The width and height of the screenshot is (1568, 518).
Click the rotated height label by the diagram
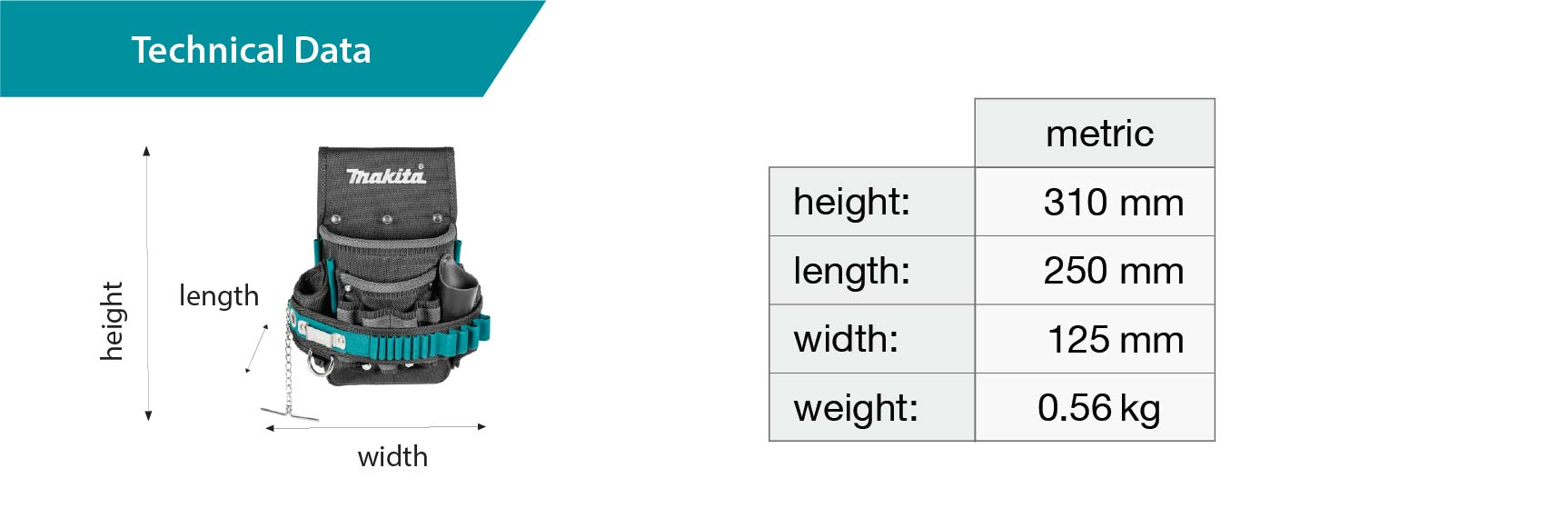coord(111,321)
